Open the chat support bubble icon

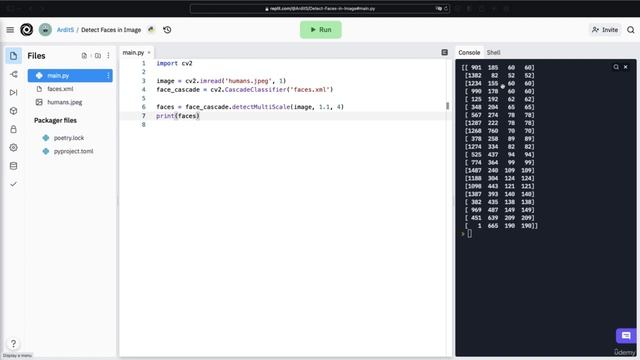point(626,336)
